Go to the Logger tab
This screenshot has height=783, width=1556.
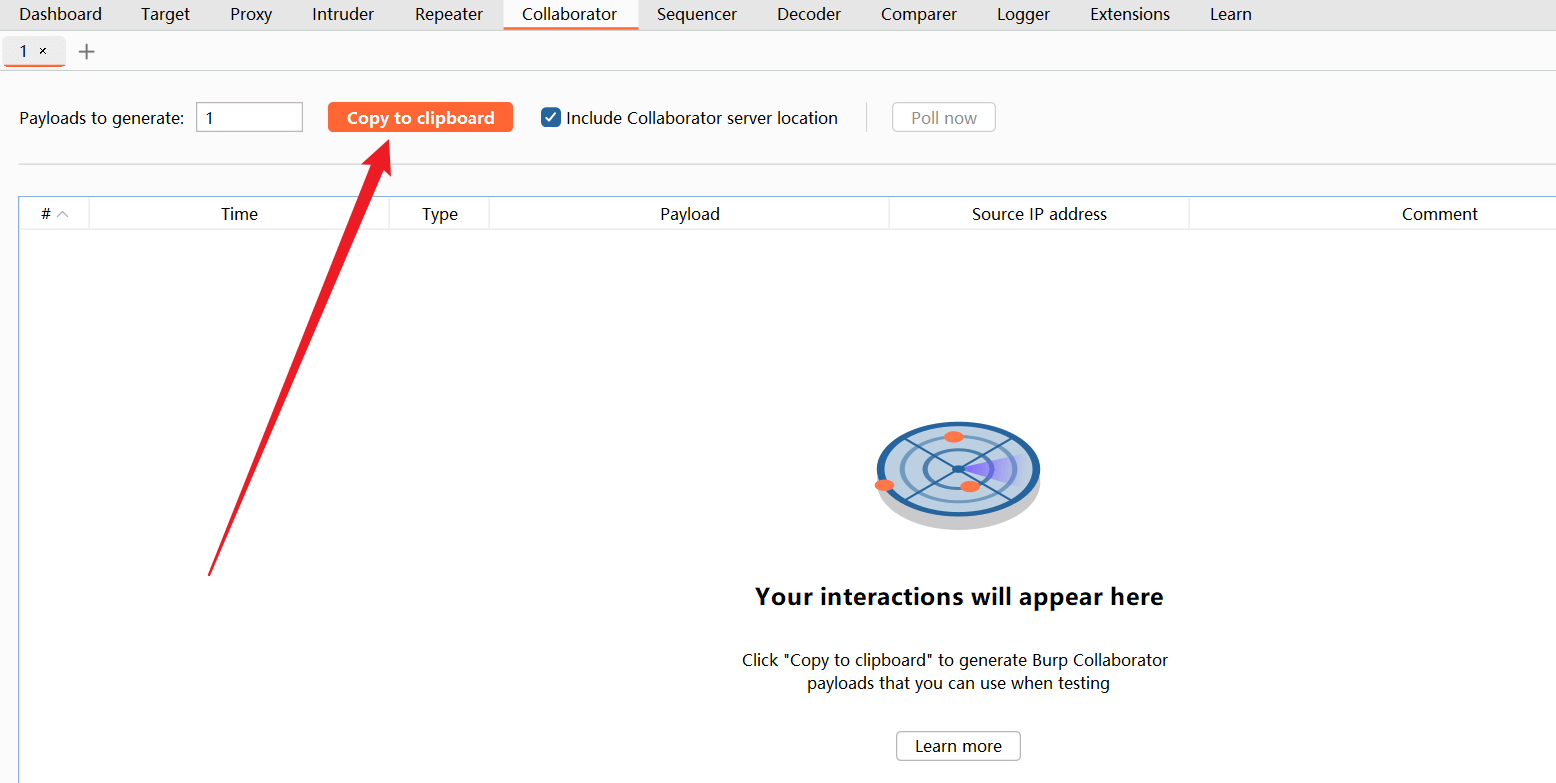(x=1024, y=14)
